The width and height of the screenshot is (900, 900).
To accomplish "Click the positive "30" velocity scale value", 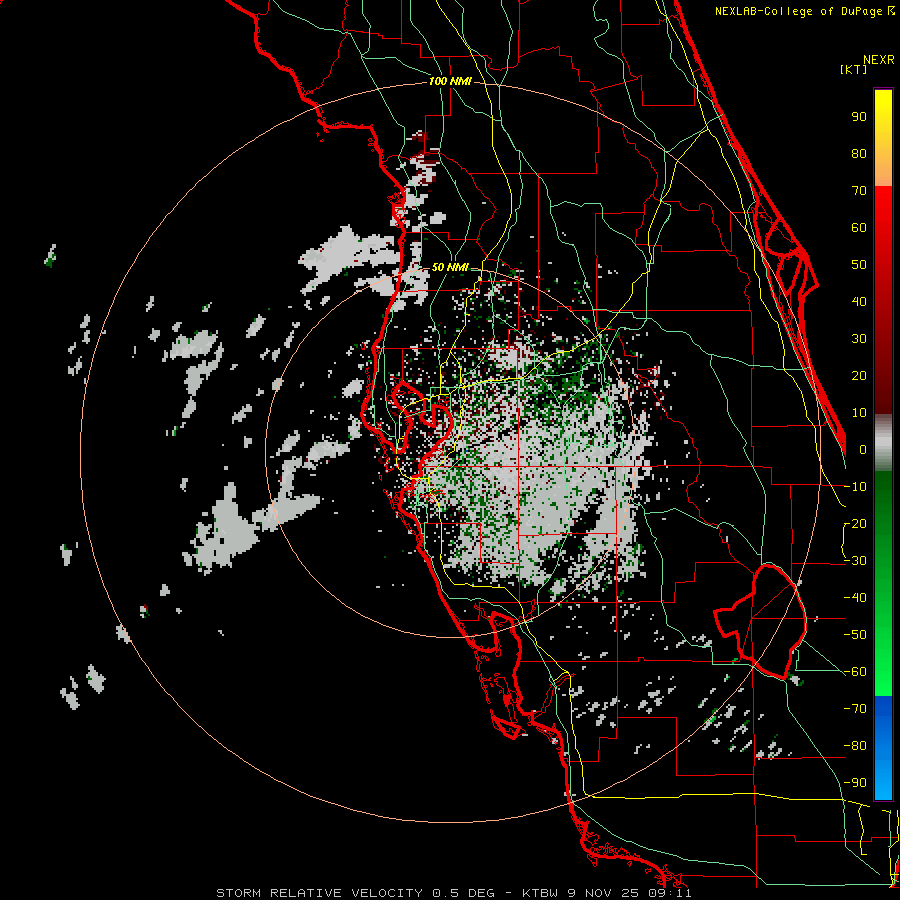I will 859,339.
